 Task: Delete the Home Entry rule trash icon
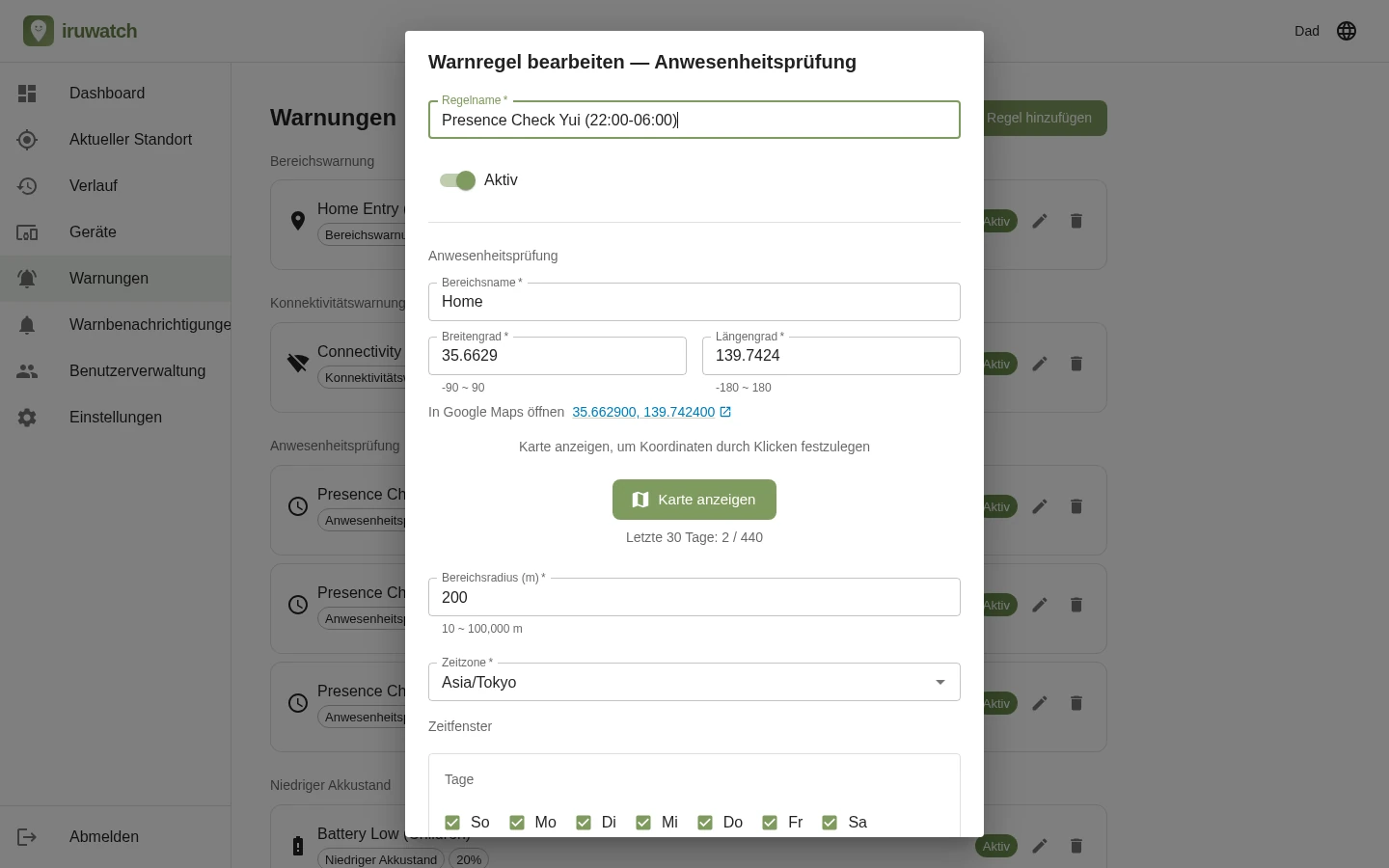point(1076,221)
